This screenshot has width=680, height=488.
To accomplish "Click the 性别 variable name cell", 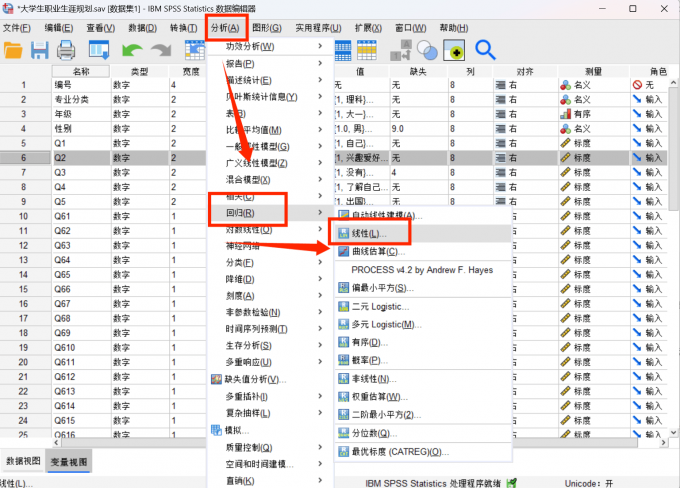I will (x=81, y=129).
